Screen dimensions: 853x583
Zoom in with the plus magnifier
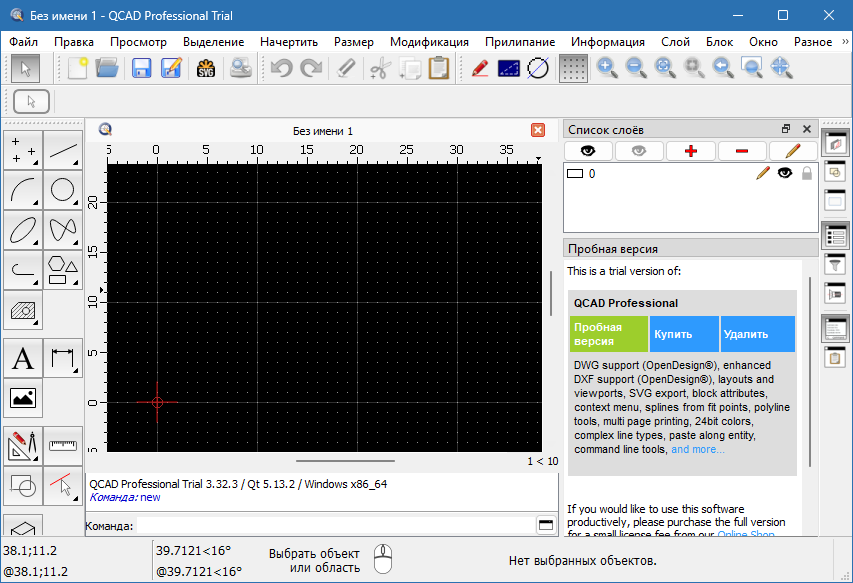(x=607, y=69)
